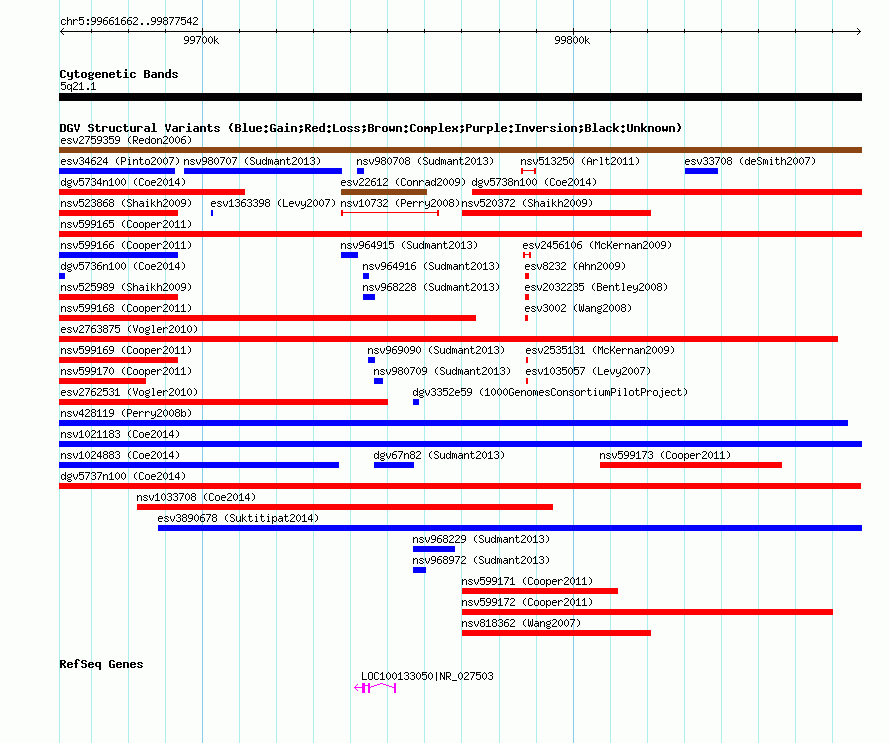890x743 pixels.
Task: Select the red bar under nsv599173
Action: 691,465
